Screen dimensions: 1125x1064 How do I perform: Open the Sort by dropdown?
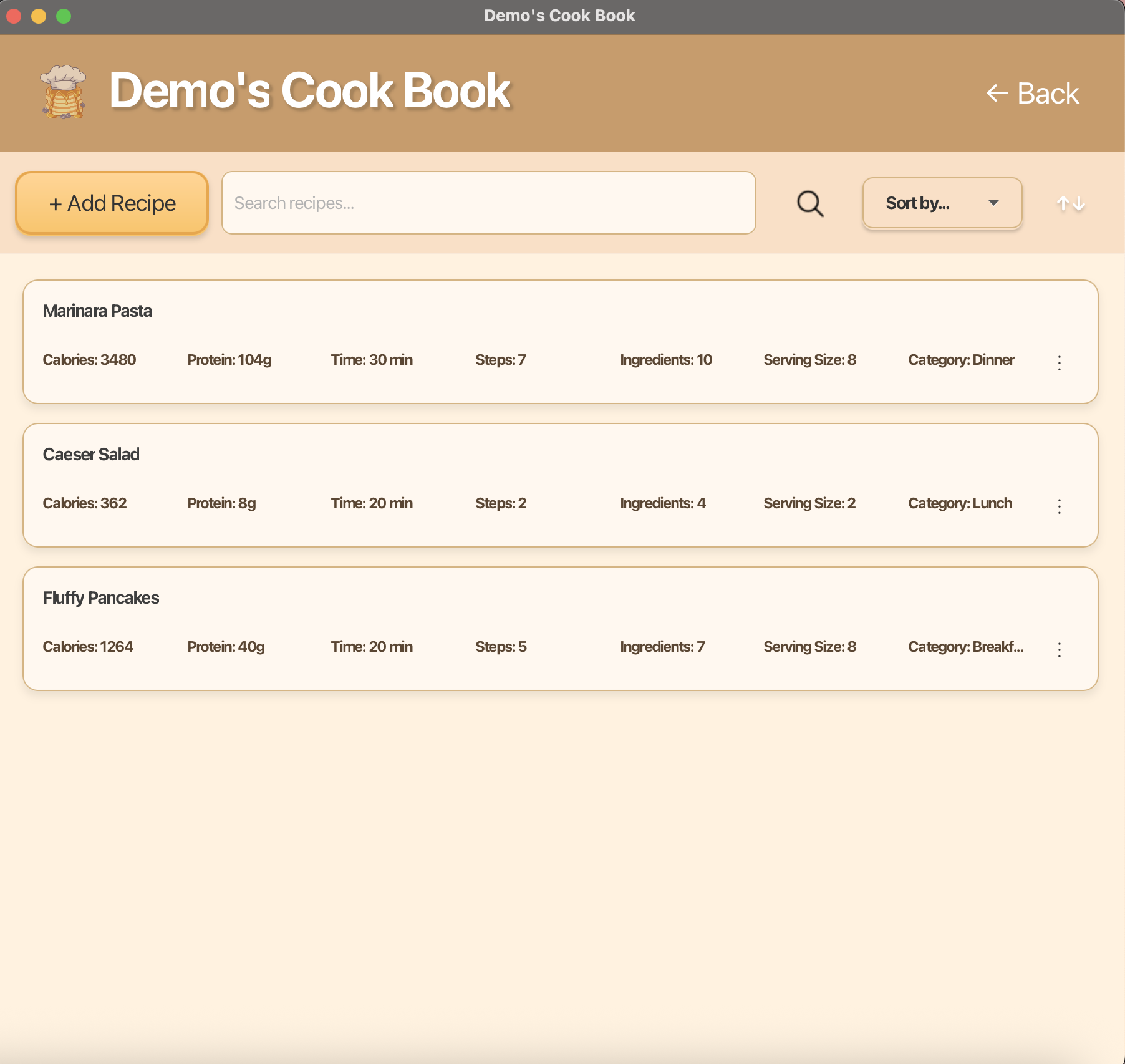[x=942, y=203]
